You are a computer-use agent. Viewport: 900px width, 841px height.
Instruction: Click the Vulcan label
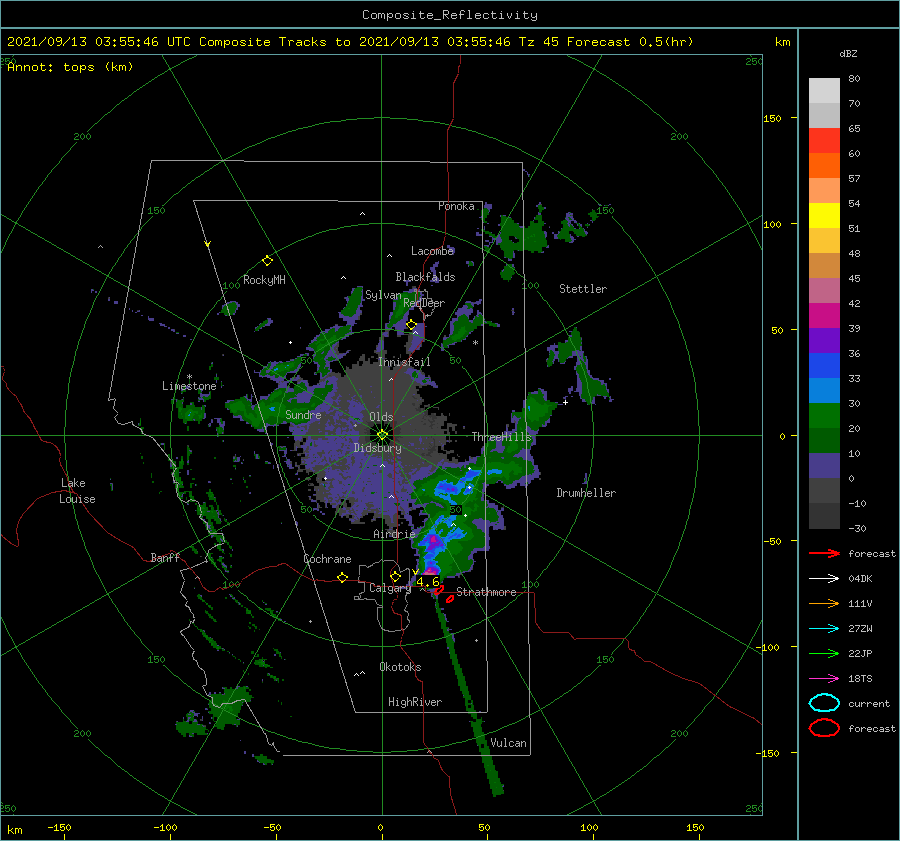coord(508,743)
